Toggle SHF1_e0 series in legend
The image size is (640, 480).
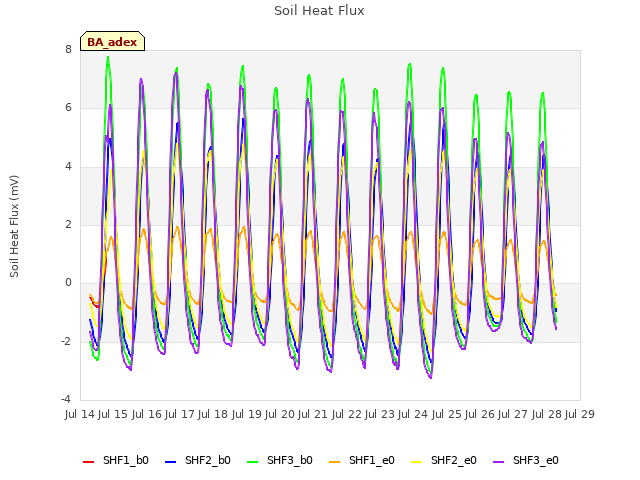(x=362, y=460)
